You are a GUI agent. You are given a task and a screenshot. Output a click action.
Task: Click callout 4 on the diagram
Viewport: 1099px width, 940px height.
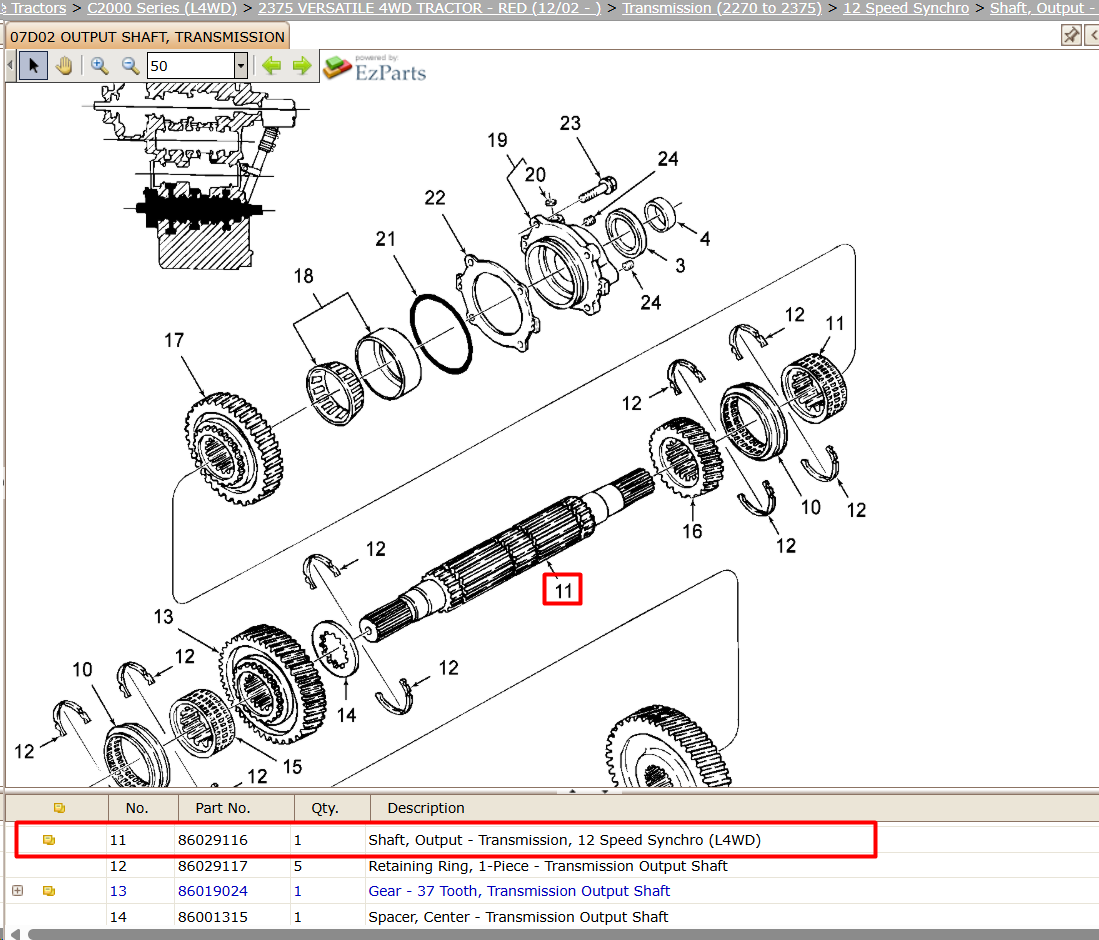click(x=705, y=239)
